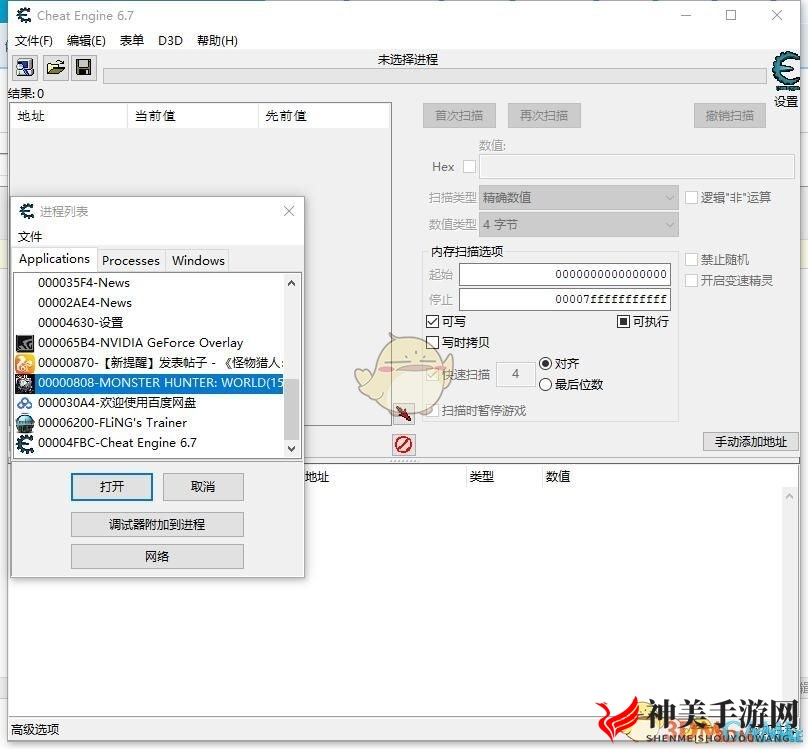
Task: Click the Monster Hunter World process icon
Action: coord(25,383)
